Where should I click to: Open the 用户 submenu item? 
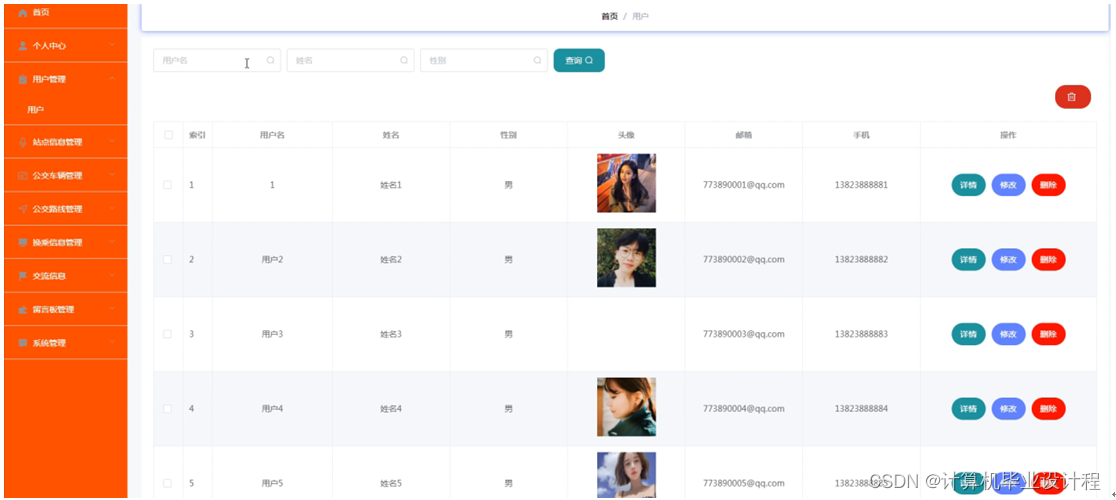[36, 110]
